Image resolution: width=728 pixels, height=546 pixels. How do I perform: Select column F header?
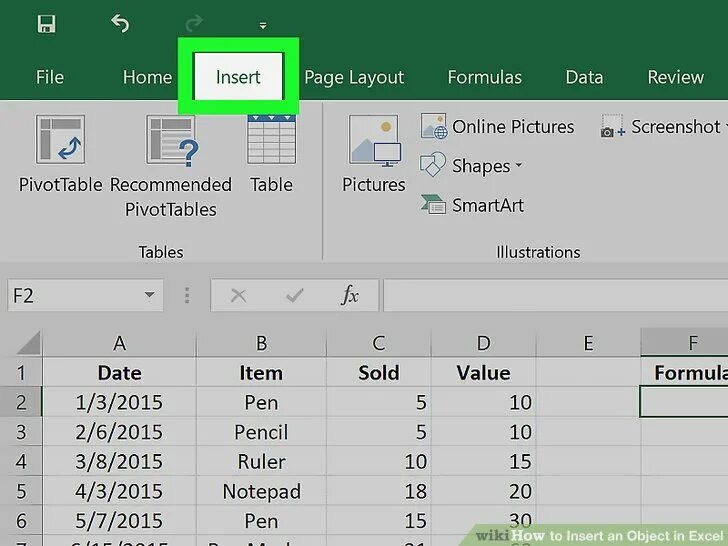coord(684,343)
